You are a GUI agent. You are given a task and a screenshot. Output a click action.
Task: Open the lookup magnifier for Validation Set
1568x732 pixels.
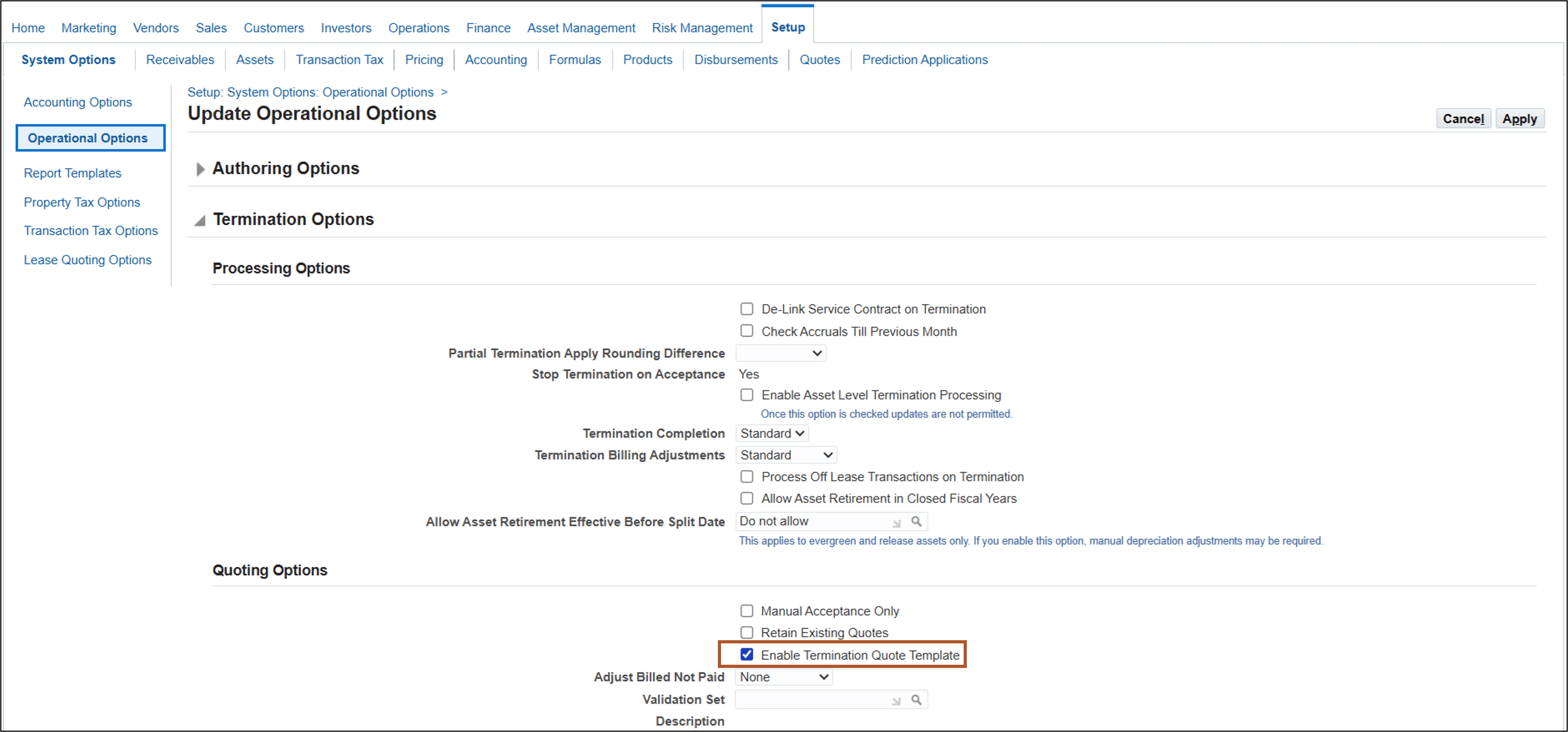pyautogui.click(x=917, y=699)
